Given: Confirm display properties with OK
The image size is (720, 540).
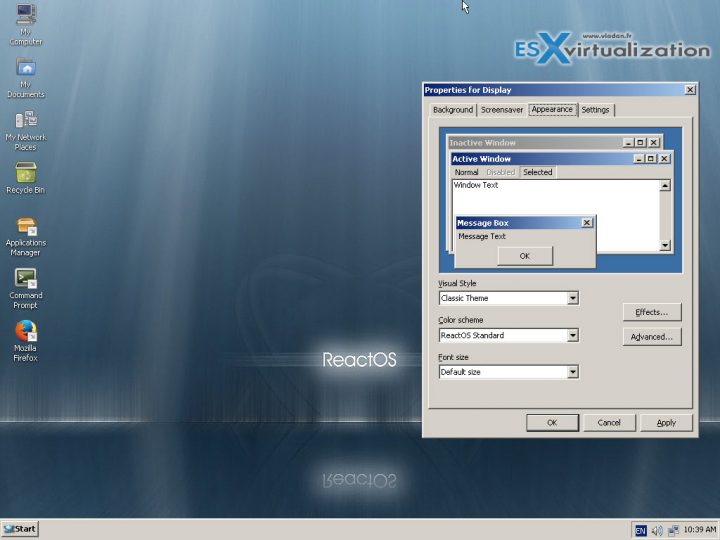Looking at the screenshot, I should [552, 422].
